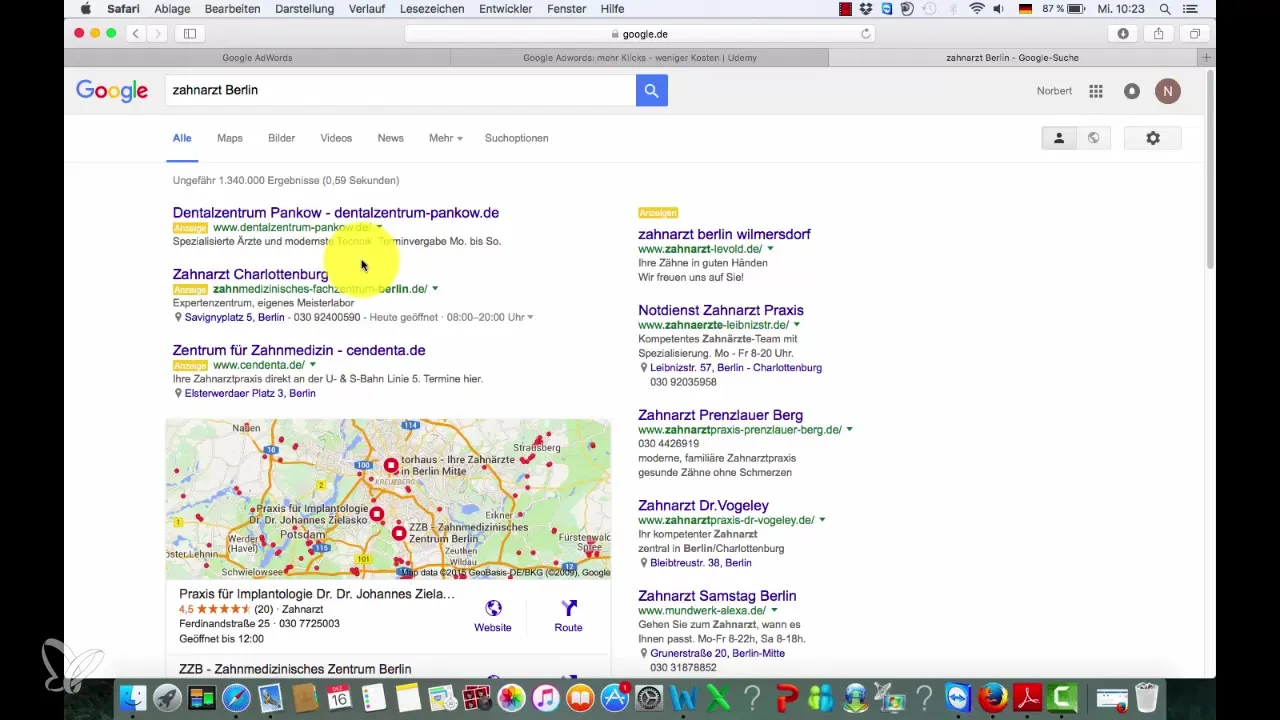
Task: Reload the page with the refresh icon
Action: point(866,33)
